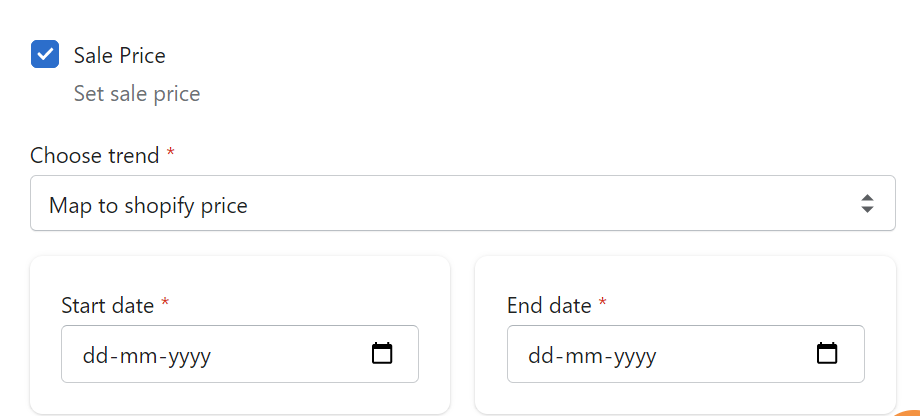Click the Choose trend label

pyautogui.click(x=94, y=155)
